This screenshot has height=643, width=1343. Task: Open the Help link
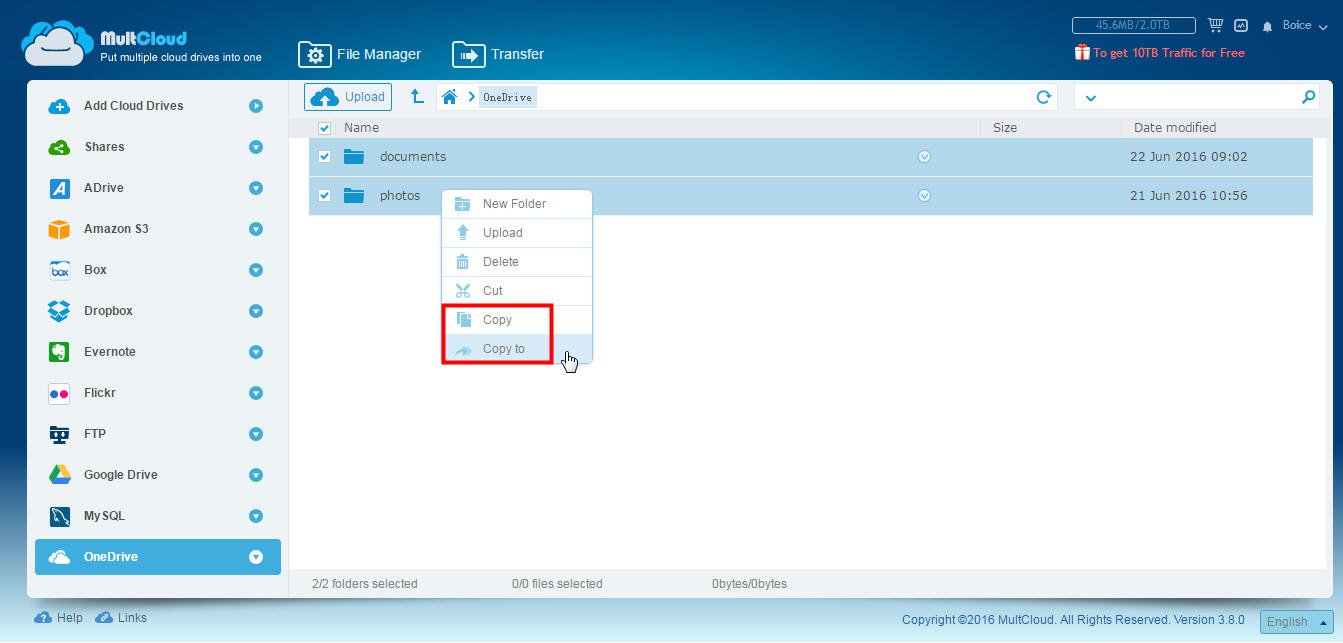pyautogui.click(x=59, y=618)
